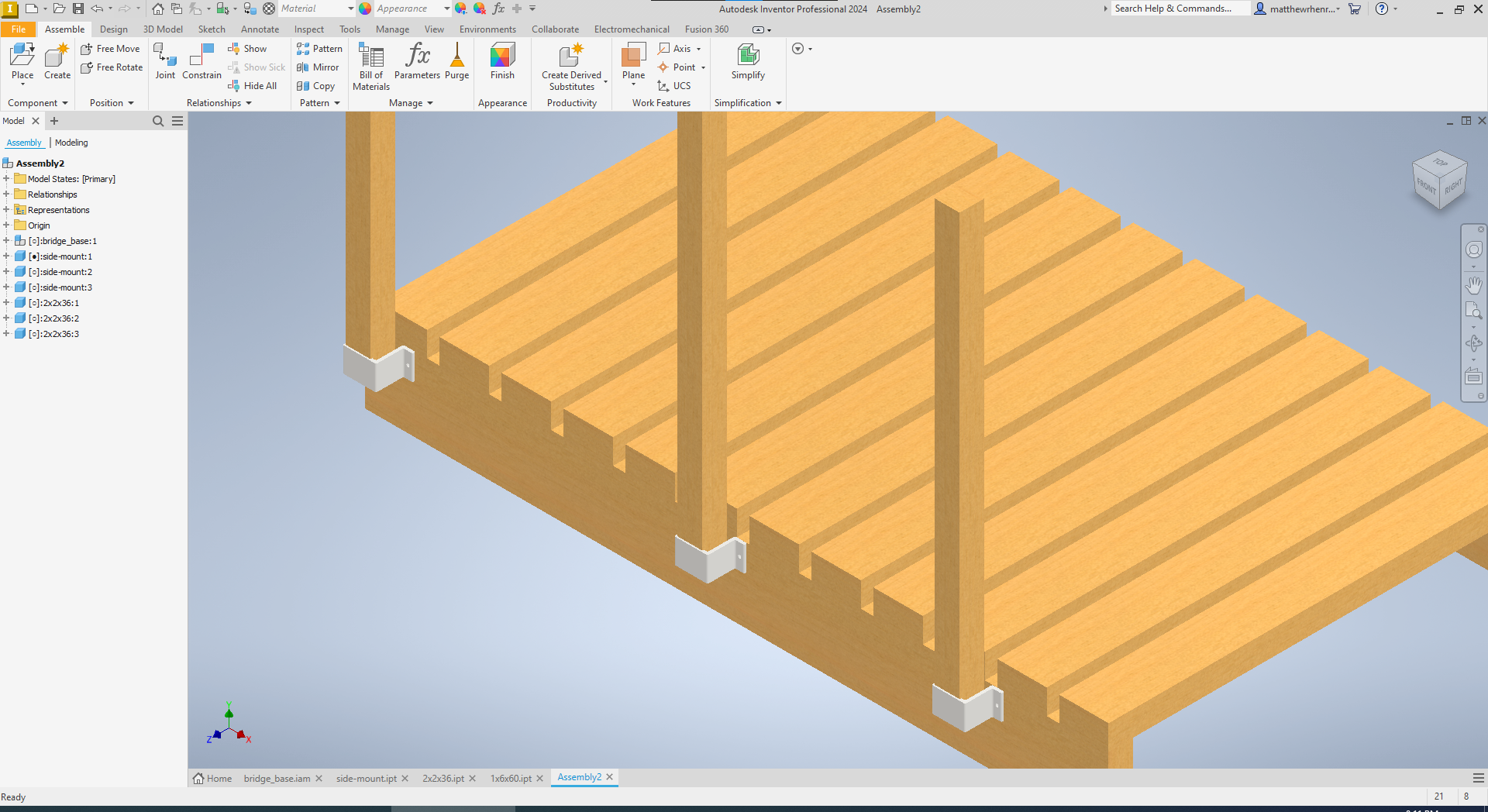The image size is (1488, 812).
Task: Click the Home view icon in quick access
Action: point(158,9)
